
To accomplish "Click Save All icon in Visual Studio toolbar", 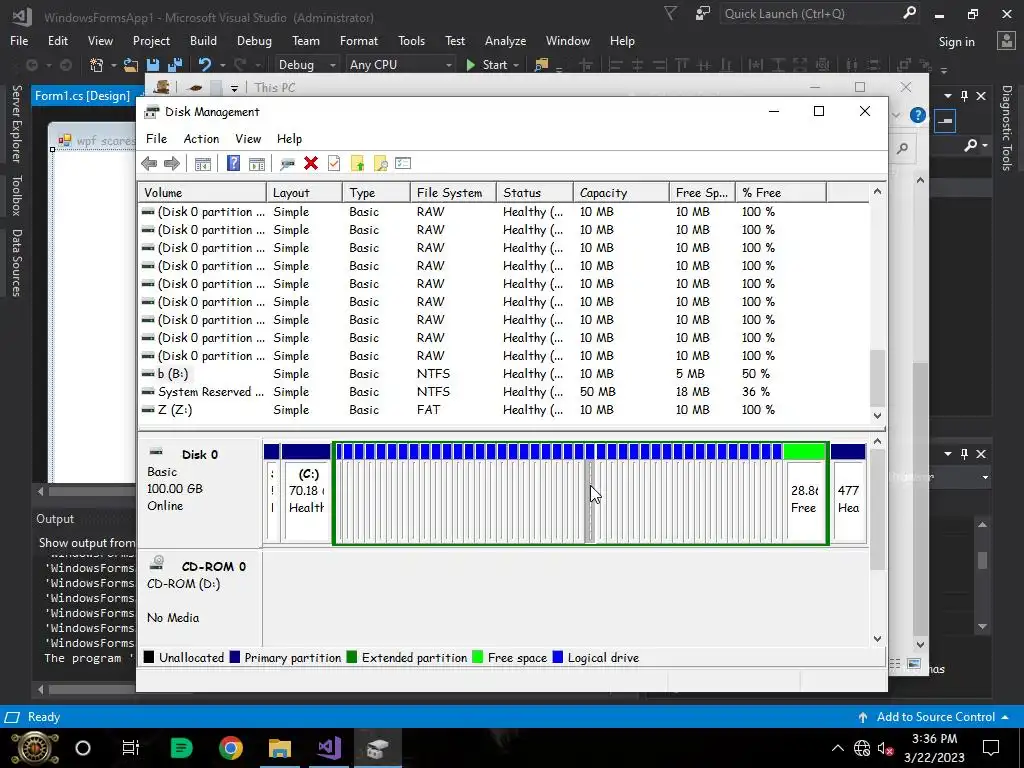I will [175, 65].
